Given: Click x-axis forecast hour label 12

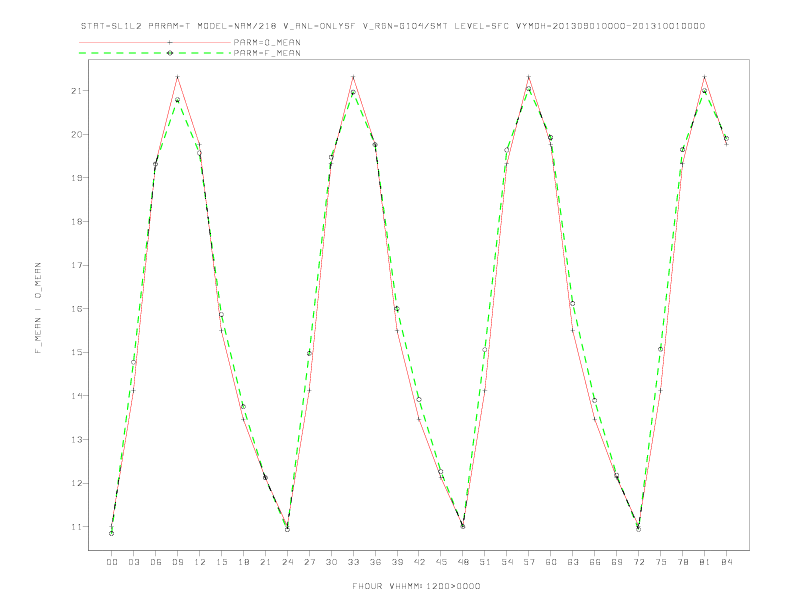Looking at the screenshot, I should [x=200, y=562].
